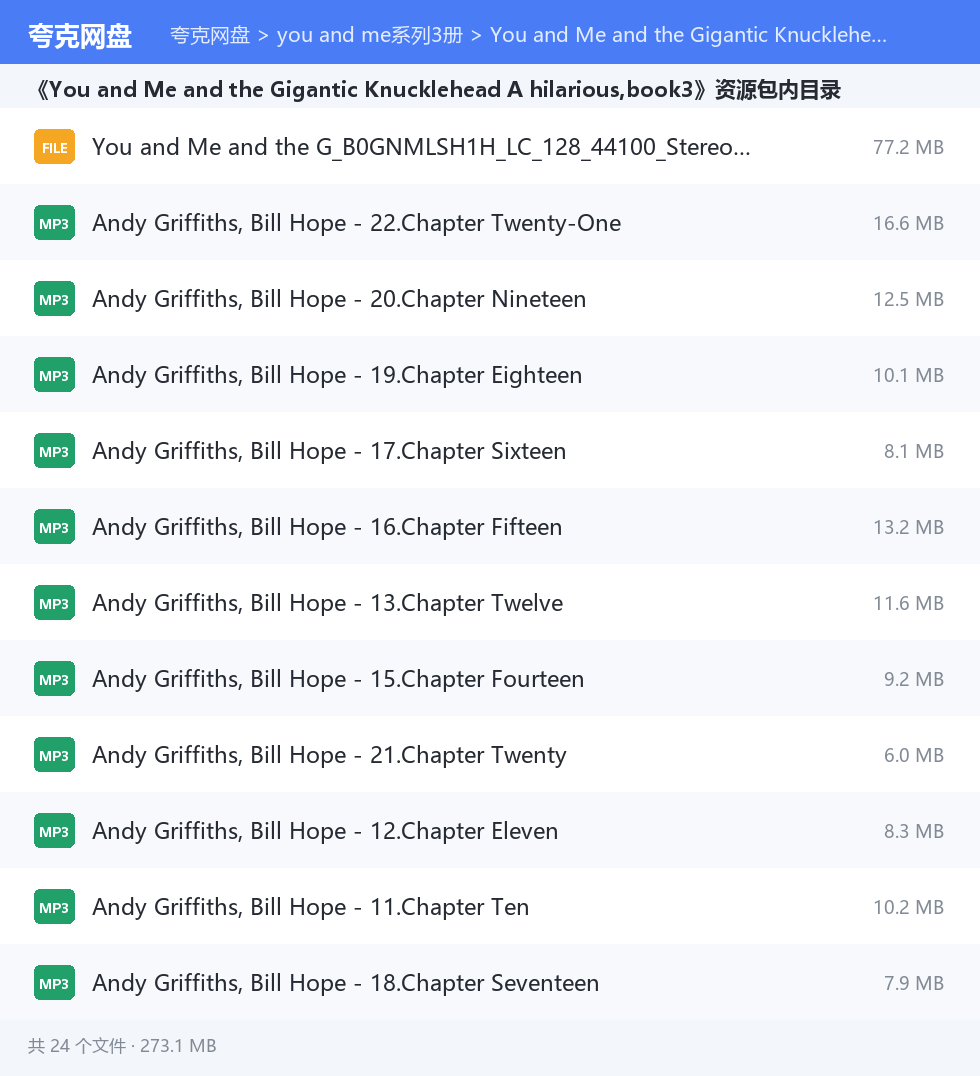Click the 77.2 MB file size
The image size is (980, 1076).
coord(909,147)
